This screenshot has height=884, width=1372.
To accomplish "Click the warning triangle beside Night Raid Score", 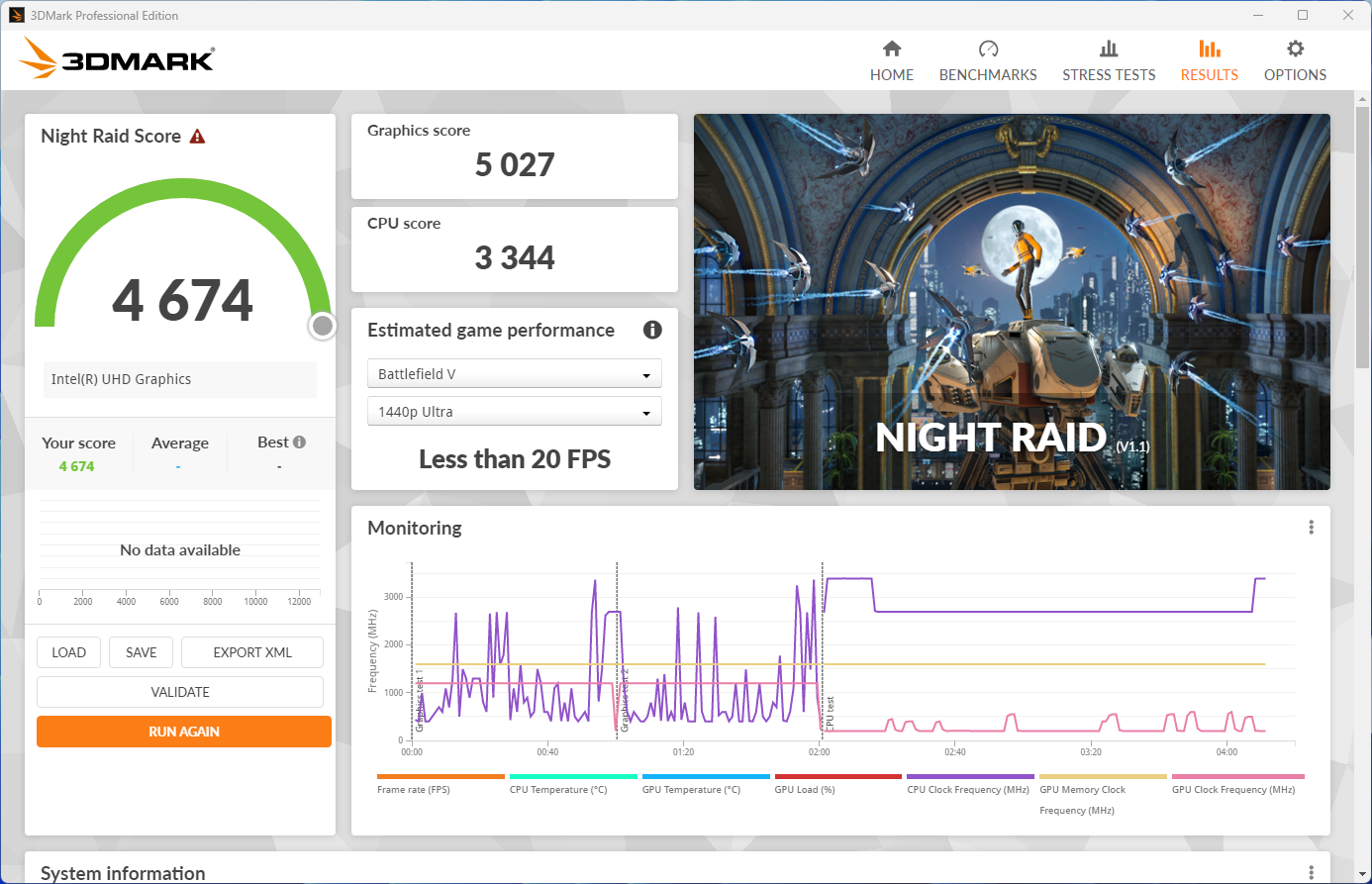I will 197,136.
